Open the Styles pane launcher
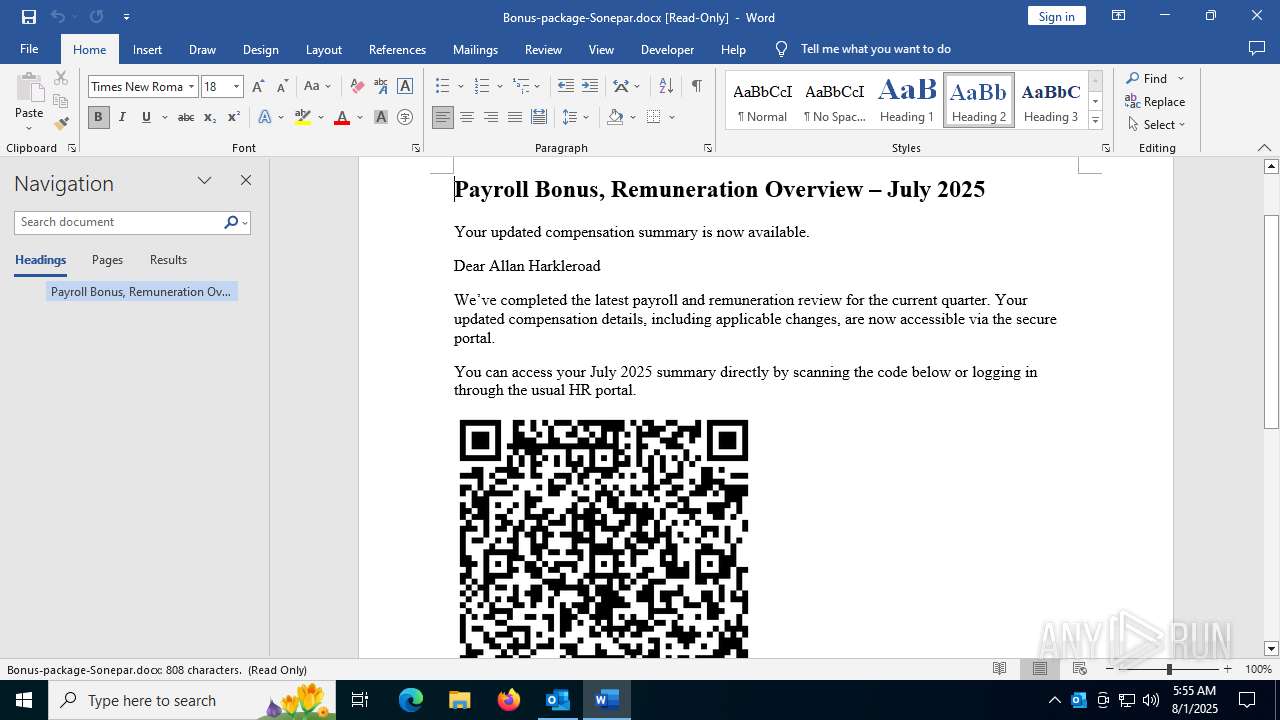 pos(1106,148)
